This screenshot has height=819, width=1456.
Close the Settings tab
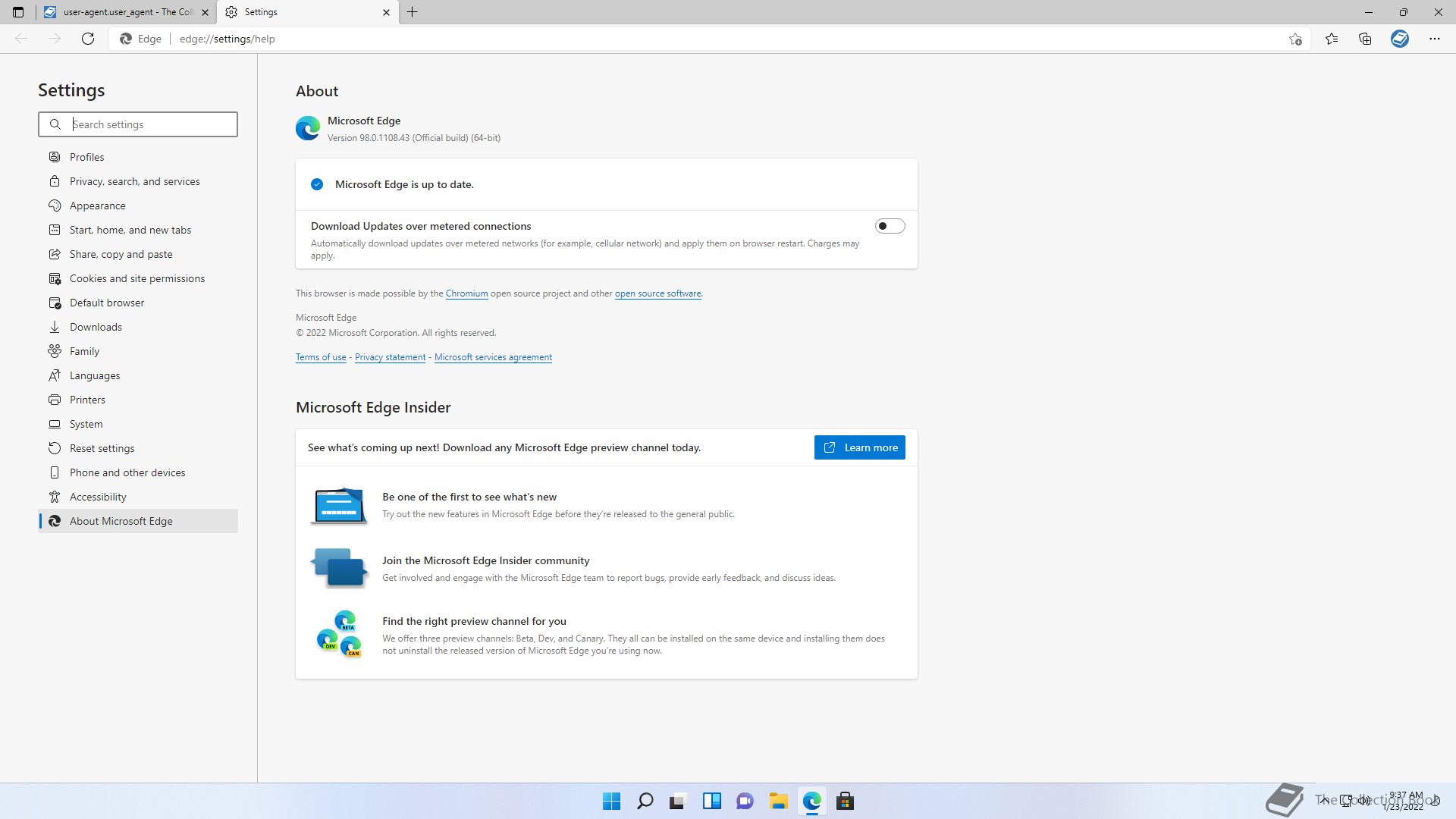[386, 12]
